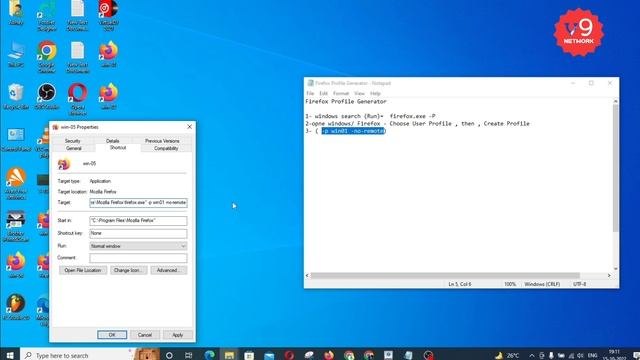Select This PC desktop icon
This screenshot has height=360, width=640.
[x=16, y=54]
